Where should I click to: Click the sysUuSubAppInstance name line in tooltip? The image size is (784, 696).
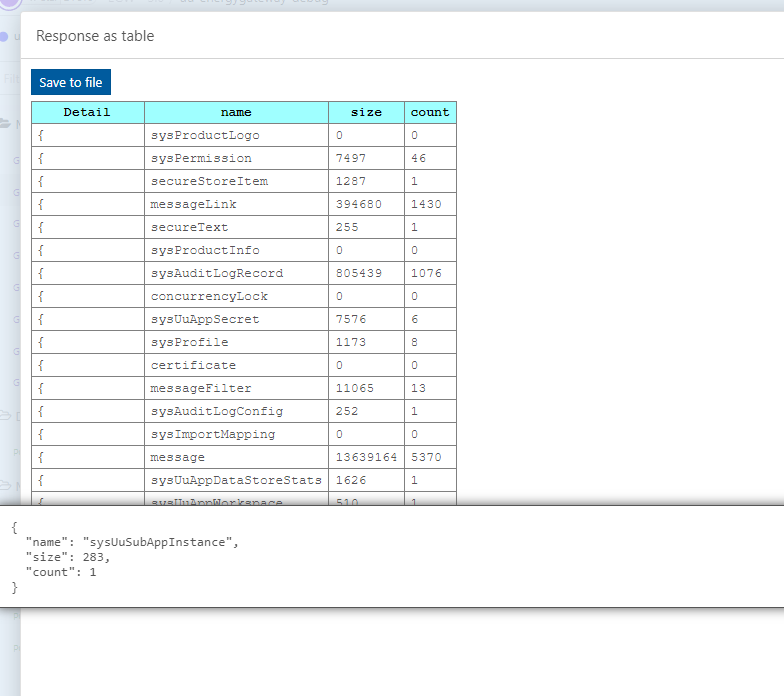(132, 542)
